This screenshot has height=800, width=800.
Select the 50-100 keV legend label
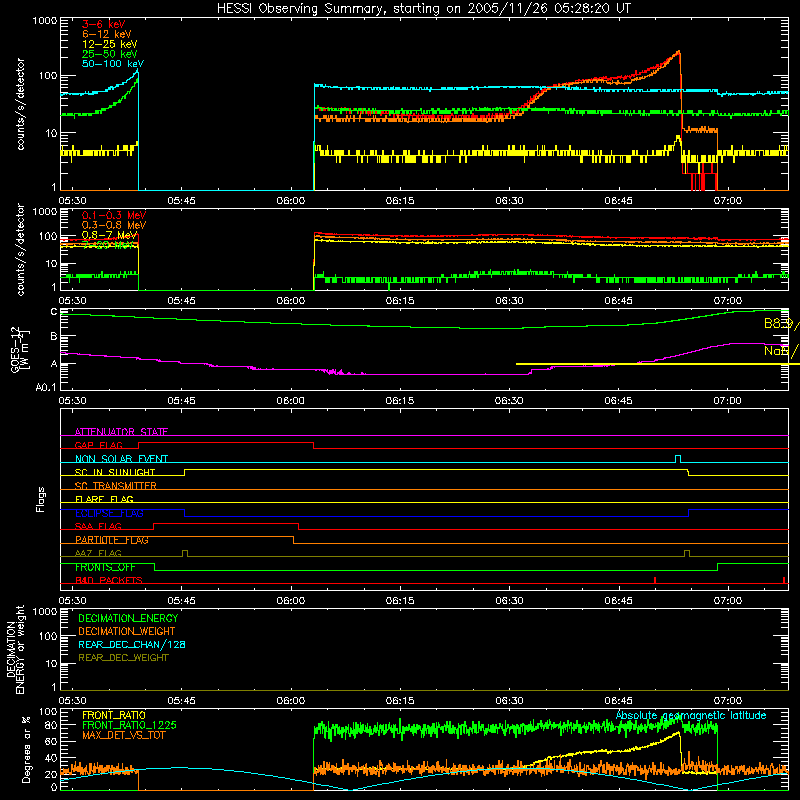click(113, 64)
